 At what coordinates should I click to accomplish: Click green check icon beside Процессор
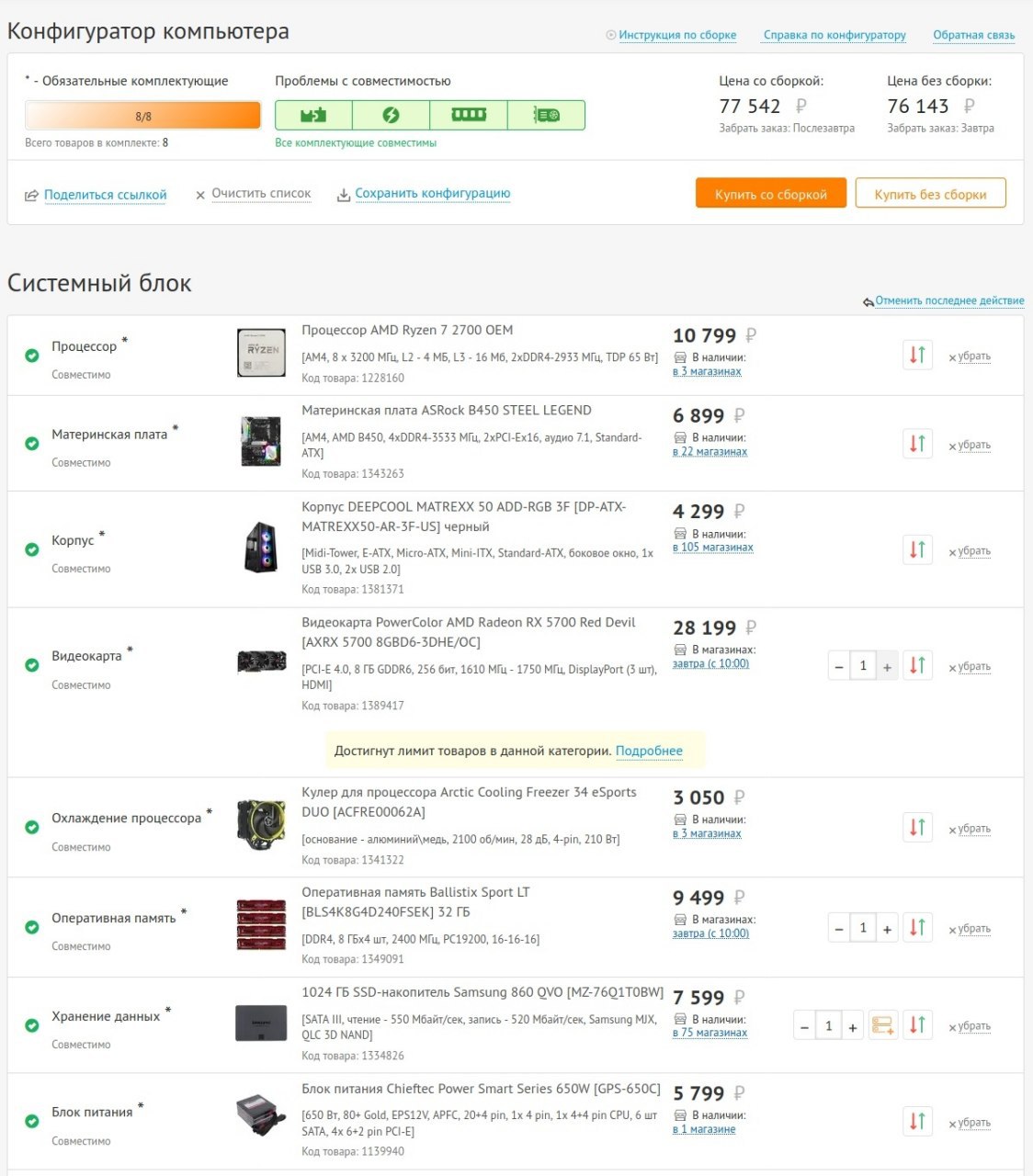[x=32, y=356]
